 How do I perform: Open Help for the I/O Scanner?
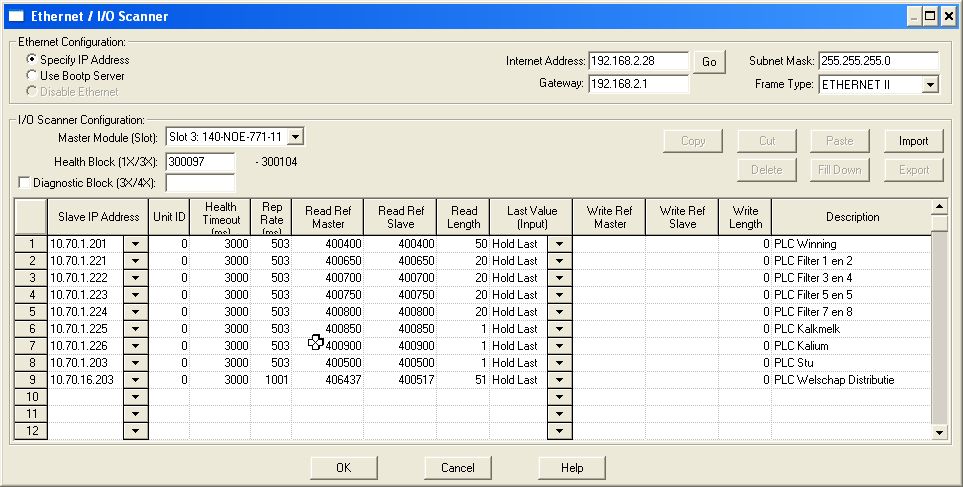coord(571,467)
